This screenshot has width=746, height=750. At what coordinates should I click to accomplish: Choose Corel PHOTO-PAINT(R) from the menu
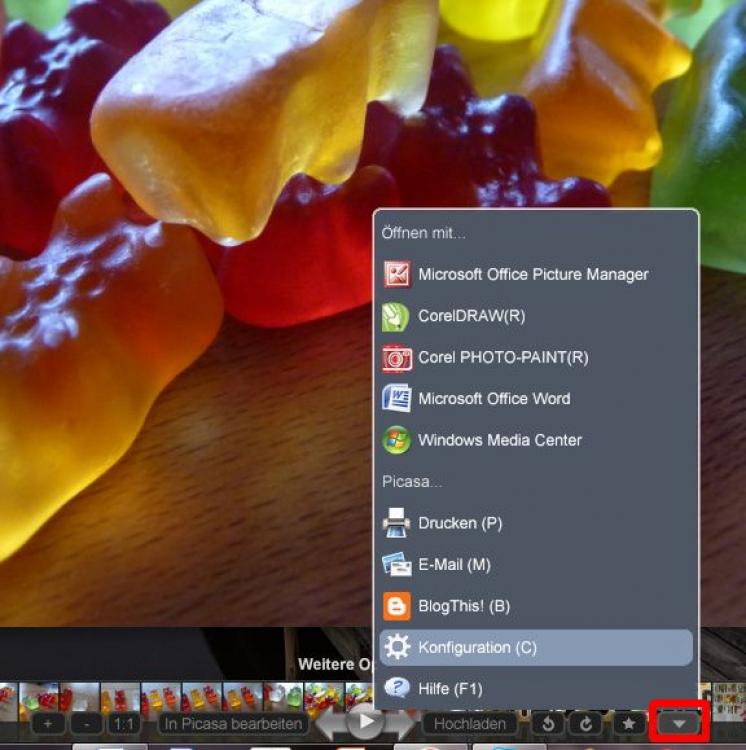point(503,357)
